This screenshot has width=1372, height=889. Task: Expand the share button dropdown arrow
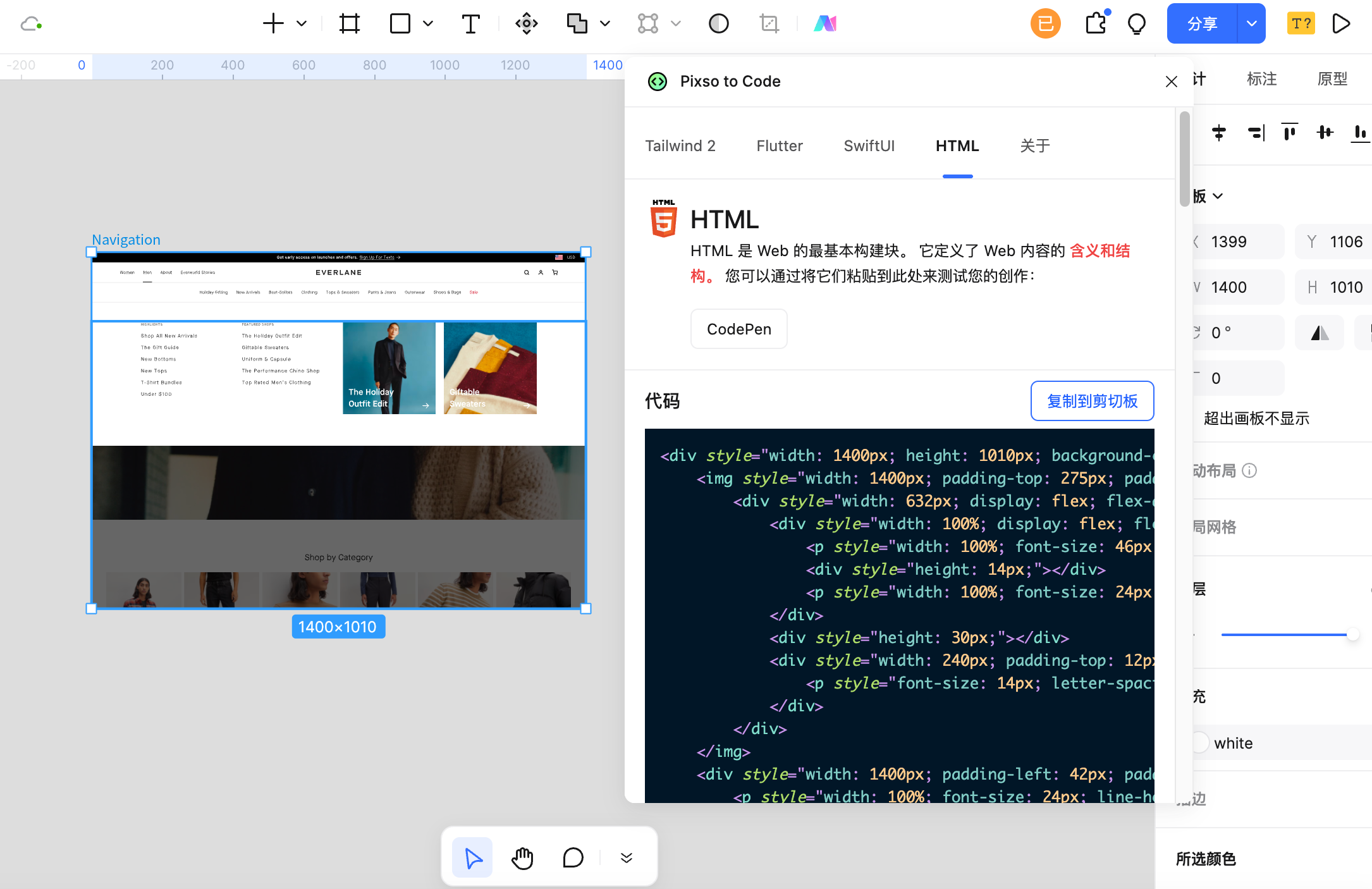1251,23
